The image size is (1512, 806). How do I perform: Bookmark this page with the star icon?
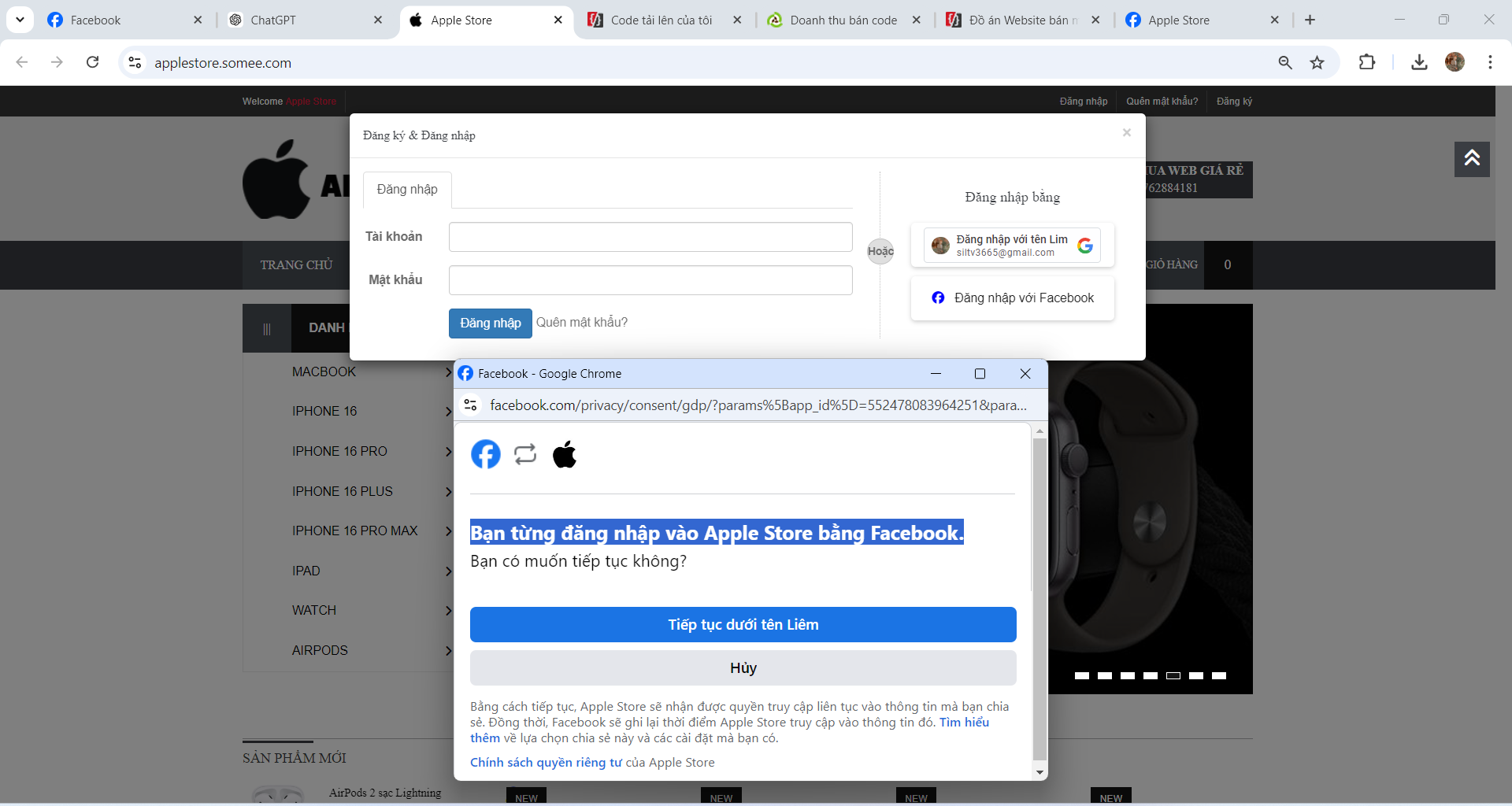click(1317, 62)
